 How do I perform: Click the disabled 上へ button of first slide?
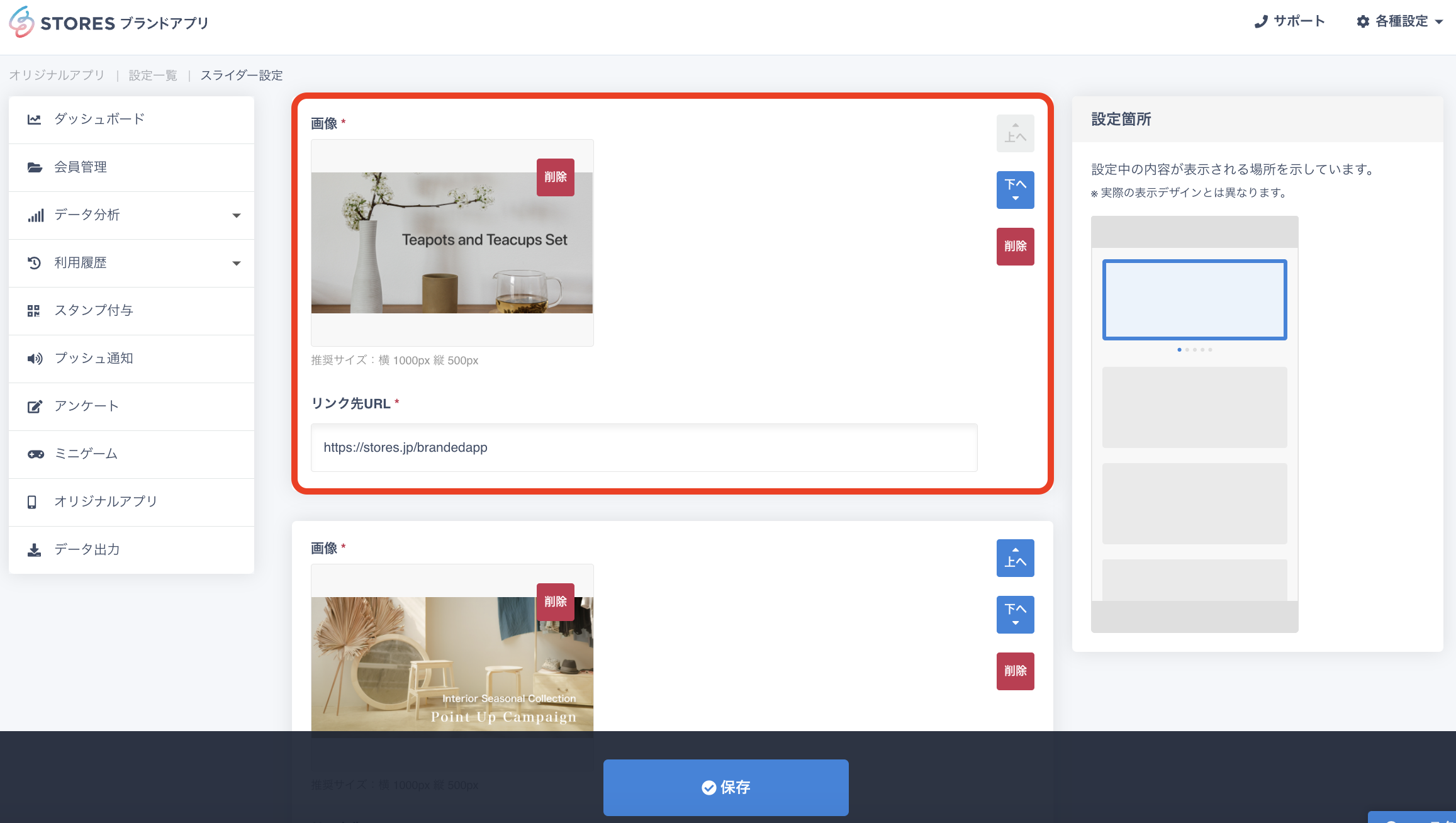coord(1016,133)
